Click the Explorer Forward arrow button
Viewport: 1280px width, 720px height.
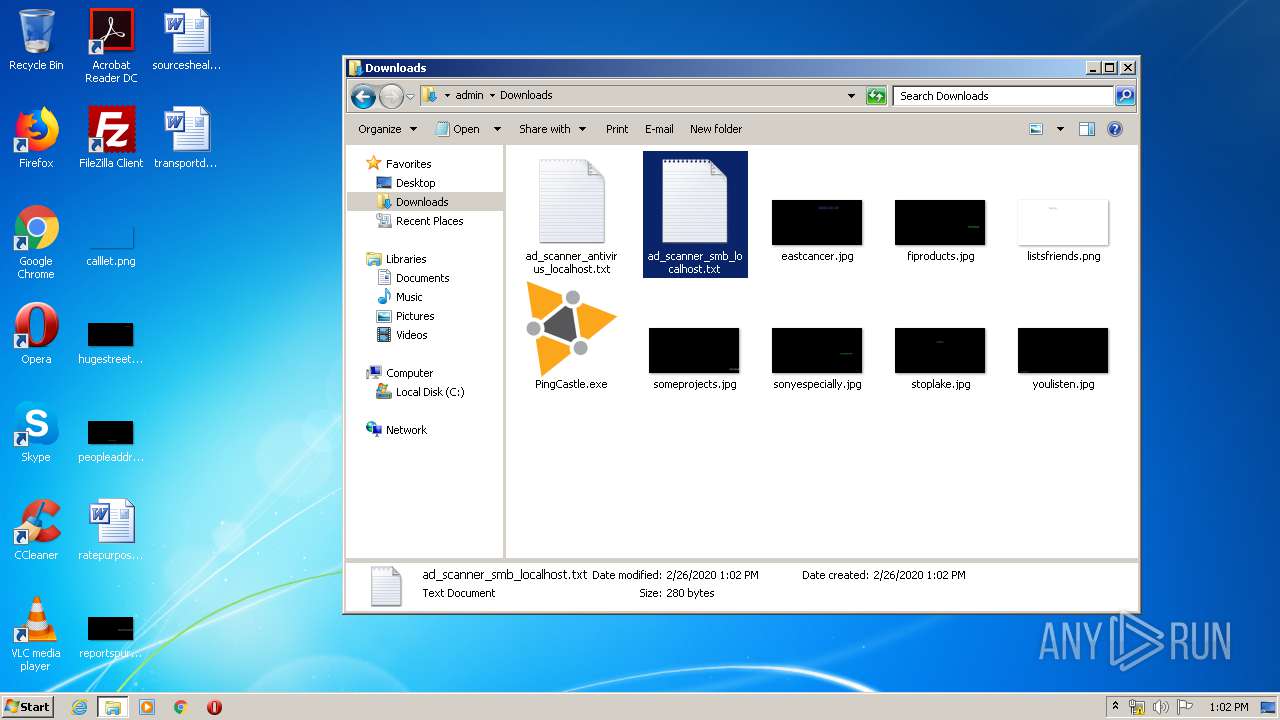tap(391, 96)
